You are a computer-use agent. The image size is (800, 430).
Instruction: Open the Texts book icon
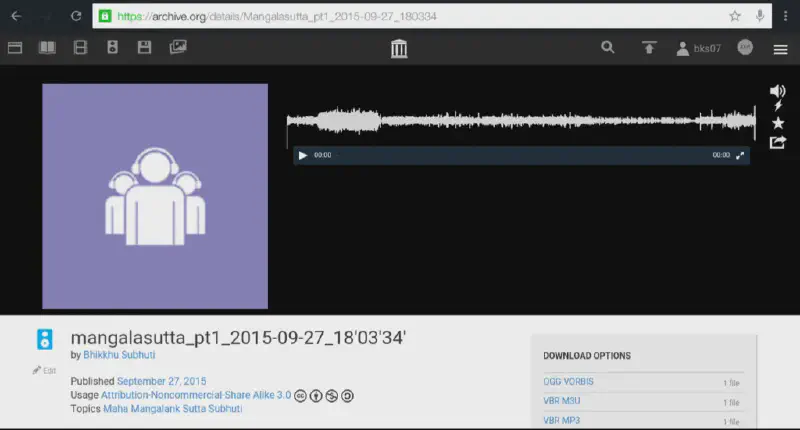[x=47, y=47]
